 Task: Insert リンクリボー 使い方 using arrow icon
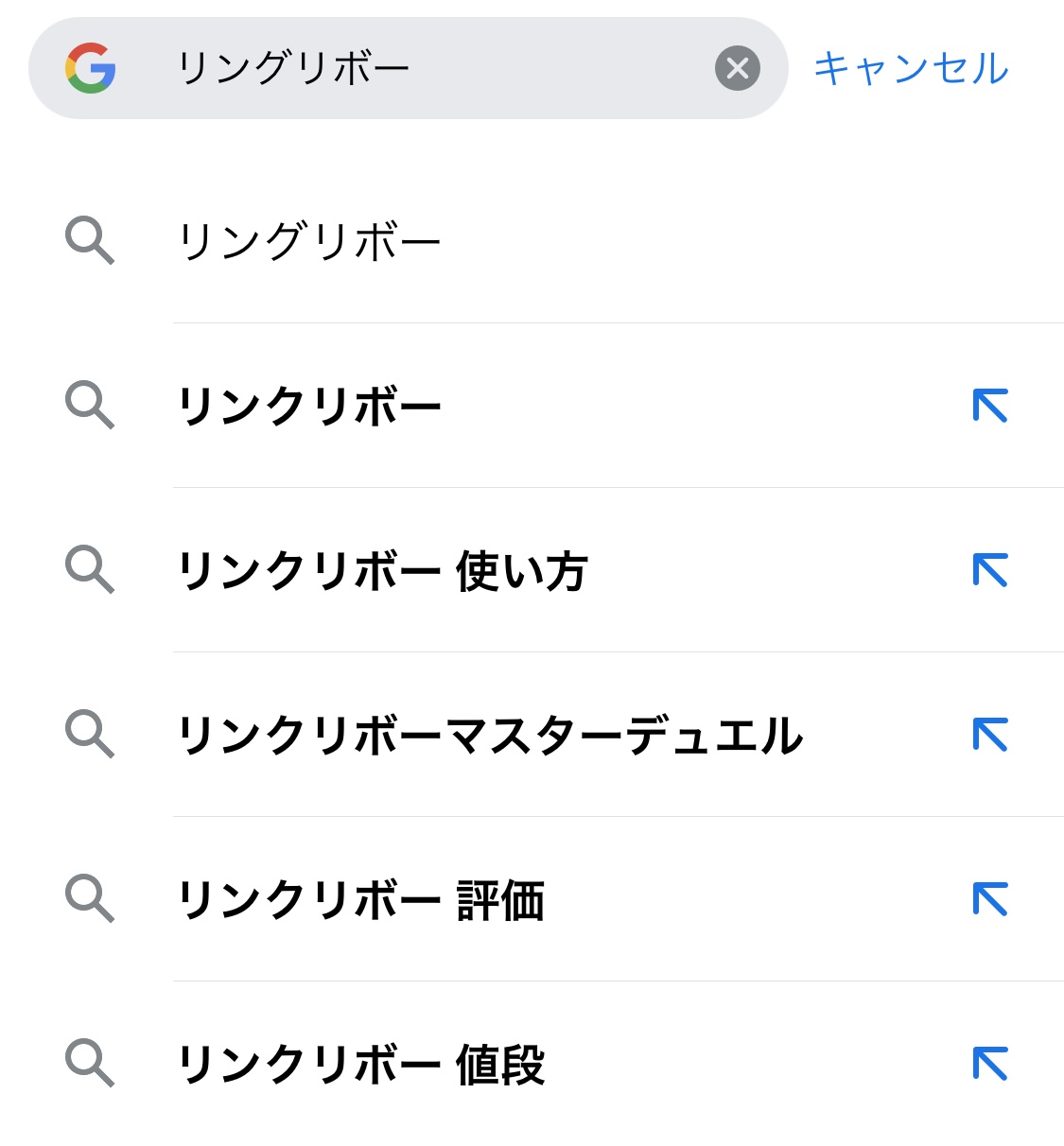(x=990, y=570)
